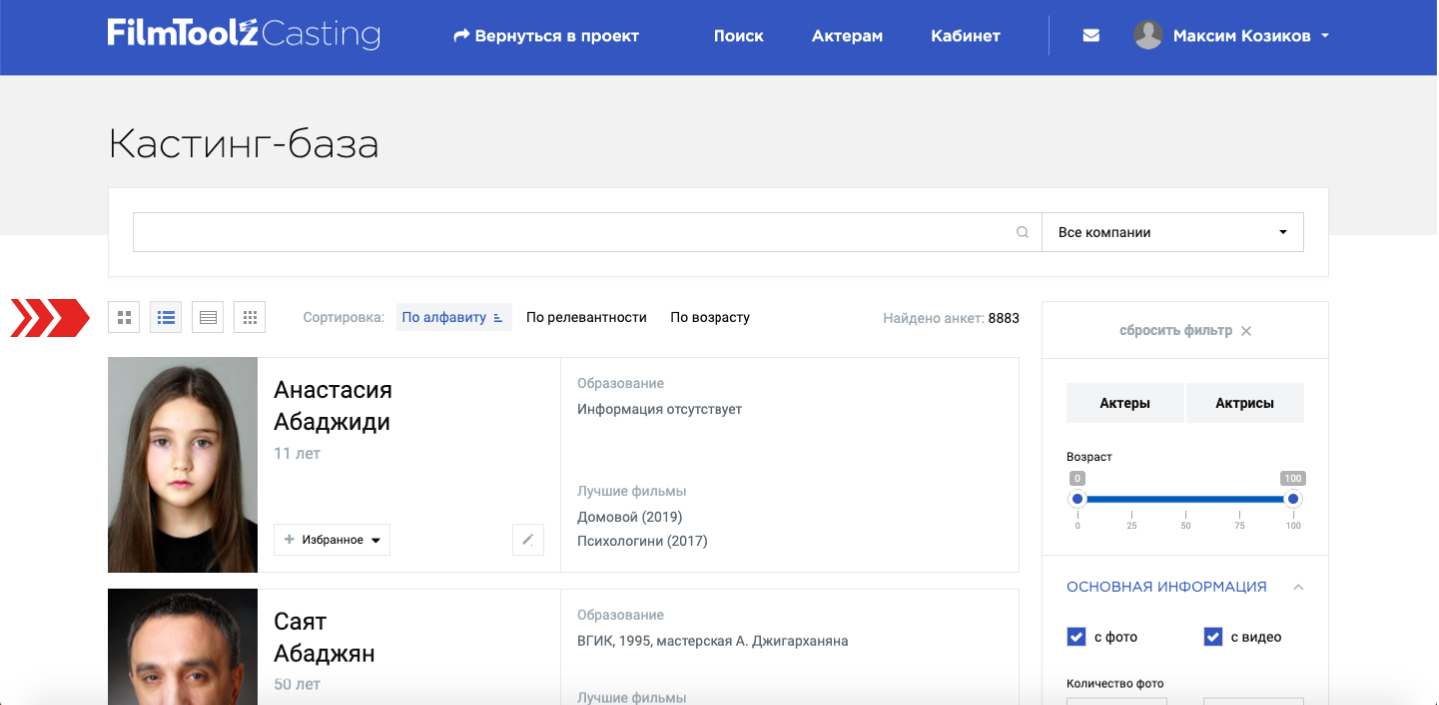The height and width of the screenshot is (705, 1439).
Task: Click film Психологини (2017)
Action: click(642, 541)
